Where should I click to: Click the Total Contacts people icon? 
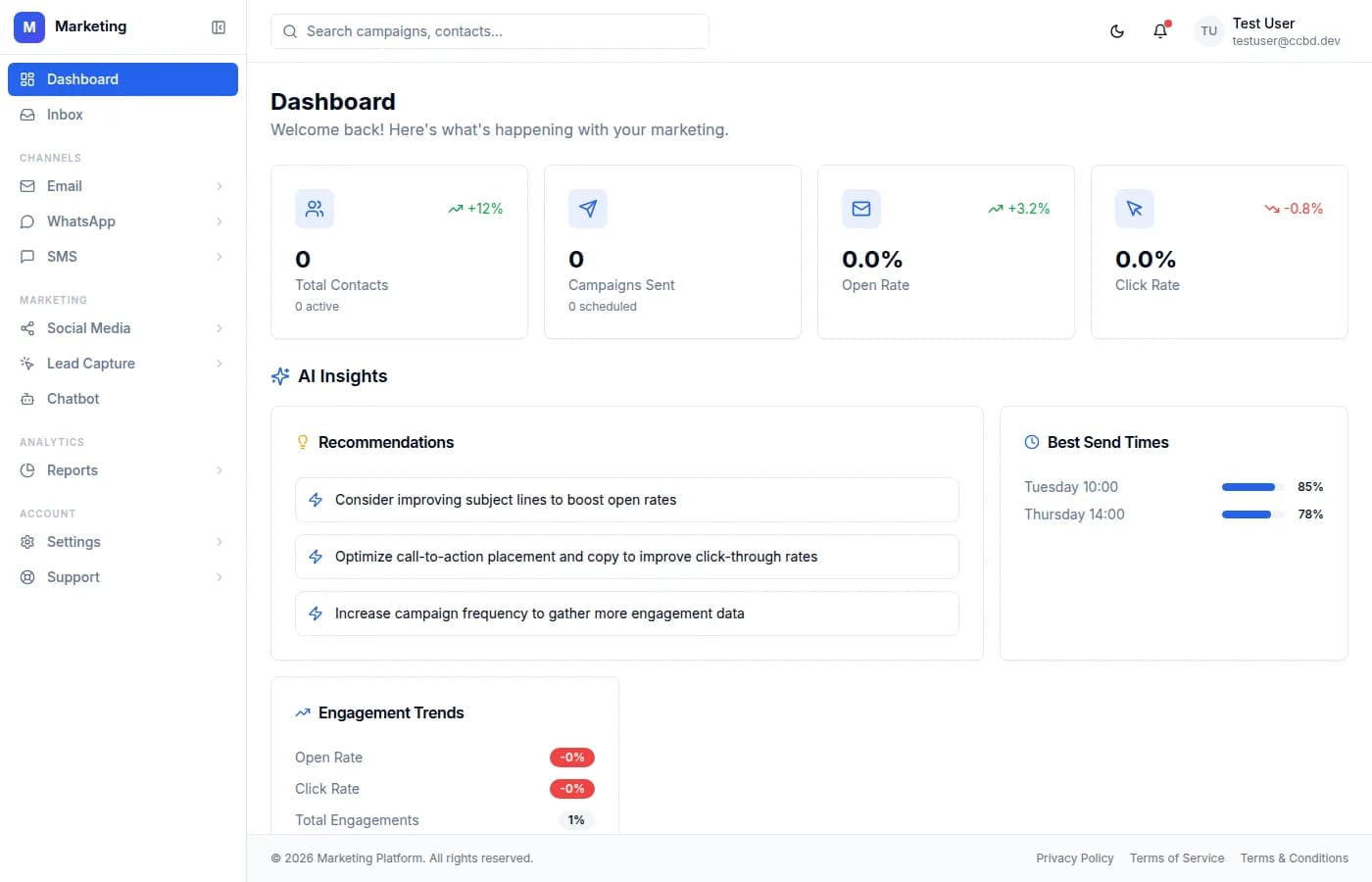pos(315,209)
